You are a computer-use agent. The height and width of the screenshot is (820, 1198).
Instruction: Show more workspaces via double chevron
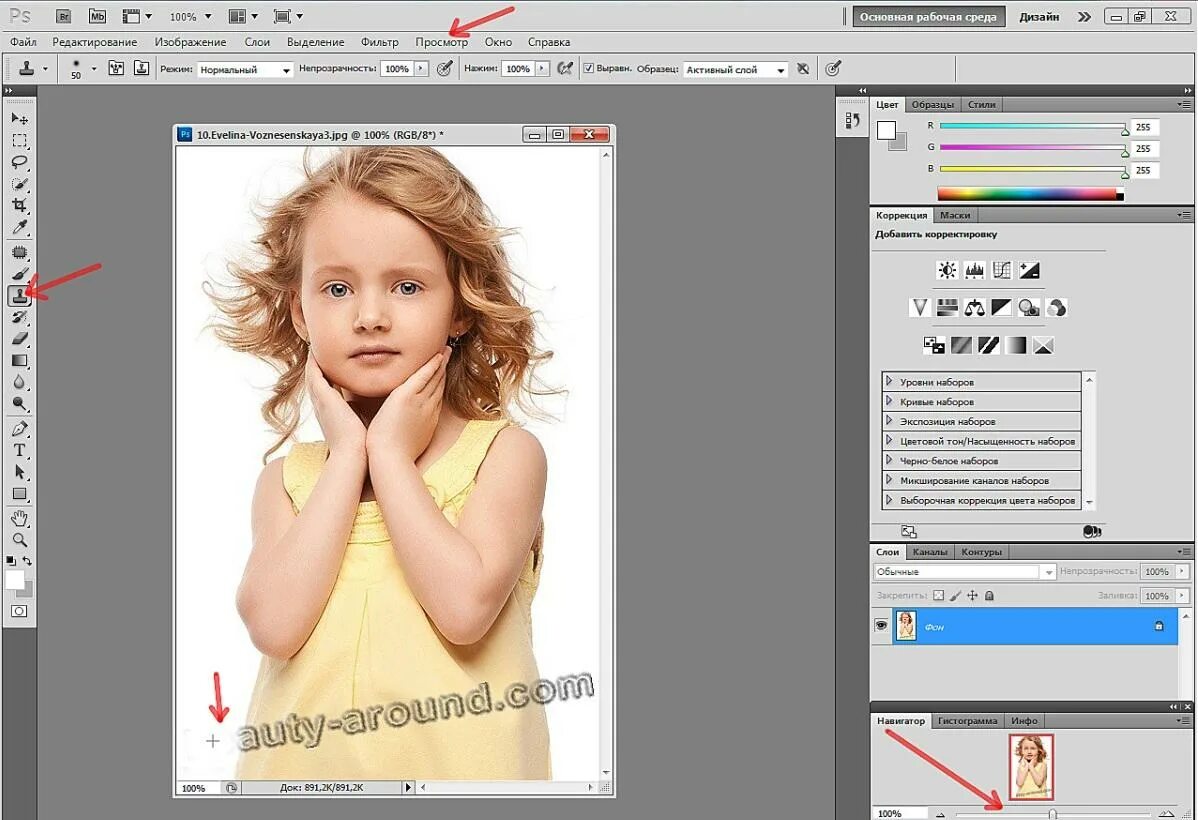click(x=1084, y=16)
